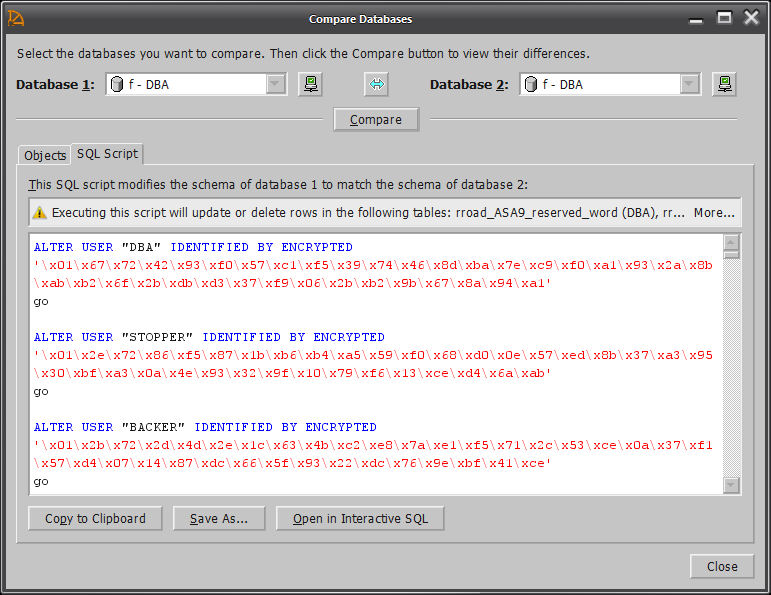
Task: Minimize the Compare Databases window
Action: coord(696,19)
